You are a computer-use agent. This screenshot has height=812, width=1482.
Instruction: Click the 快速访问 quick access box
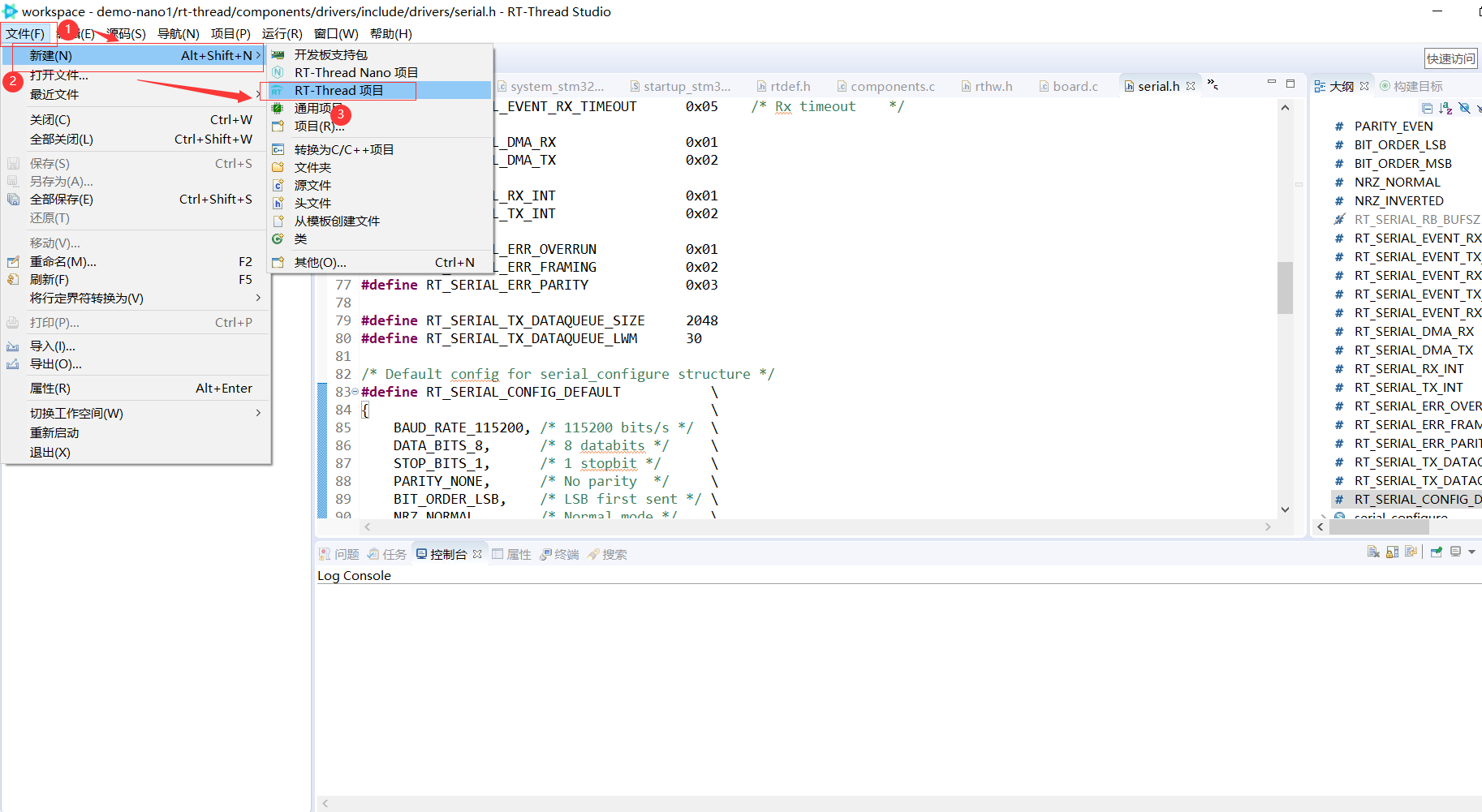click(1450, 58)
